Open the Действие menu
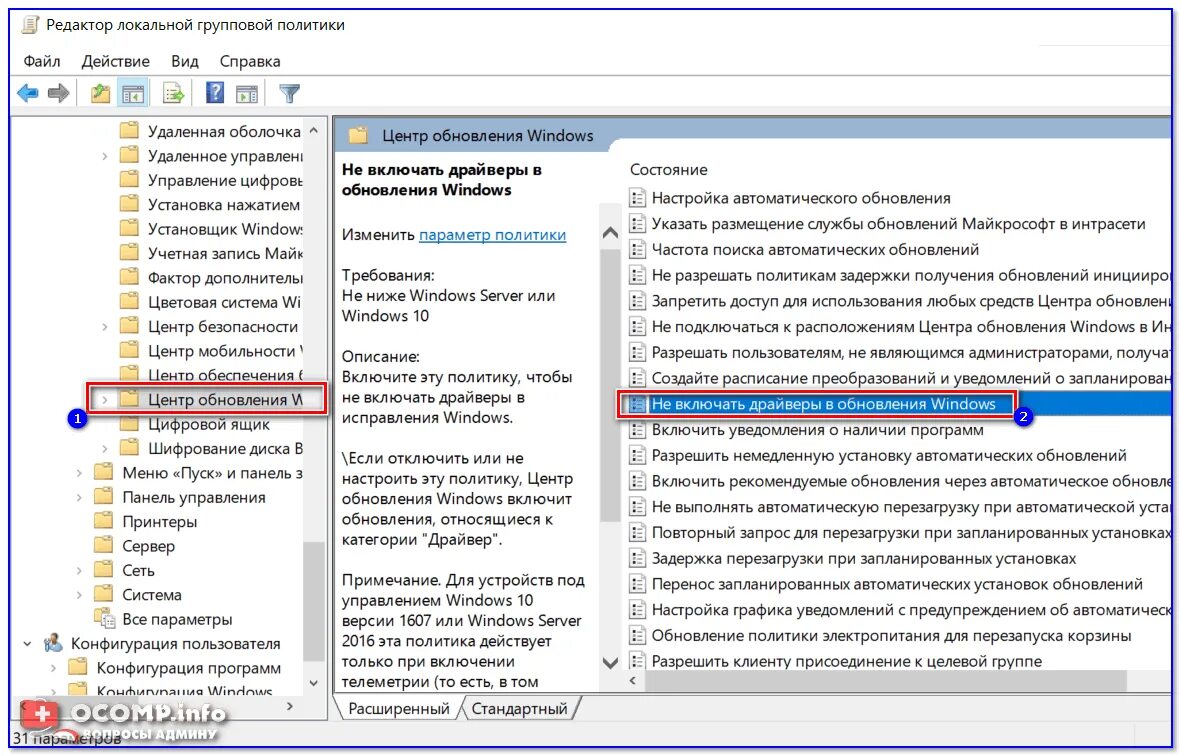Image resolution: width=1181 pixels, height=756 pixels. click(115, 61)
